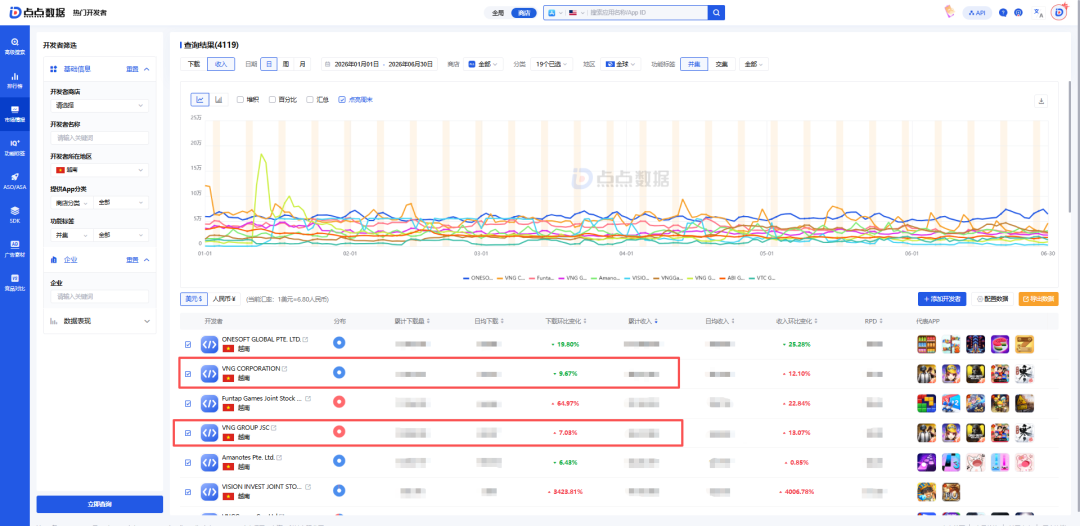
Task: Uncheck the Amanotes Pte. Ltd. row checkbox
Action: coord(188,462)
